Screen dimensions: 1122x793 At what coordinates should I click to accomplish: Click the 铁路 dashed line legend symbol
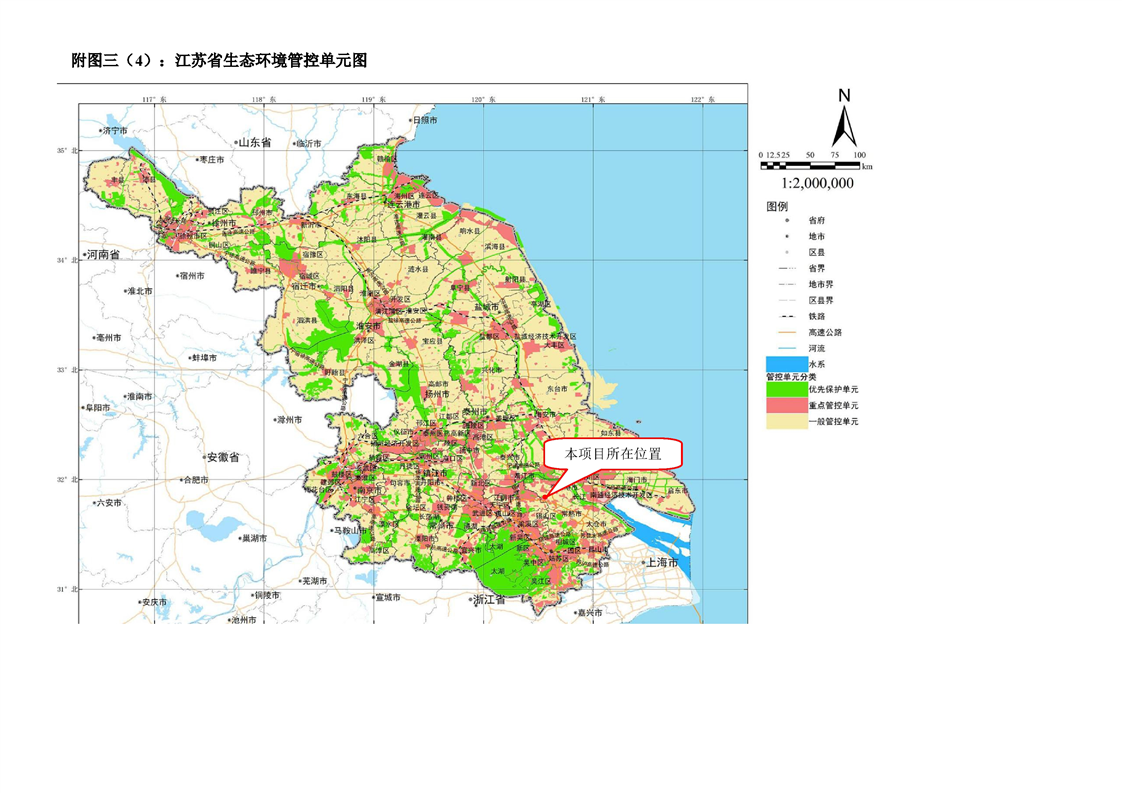coord(786,316)
